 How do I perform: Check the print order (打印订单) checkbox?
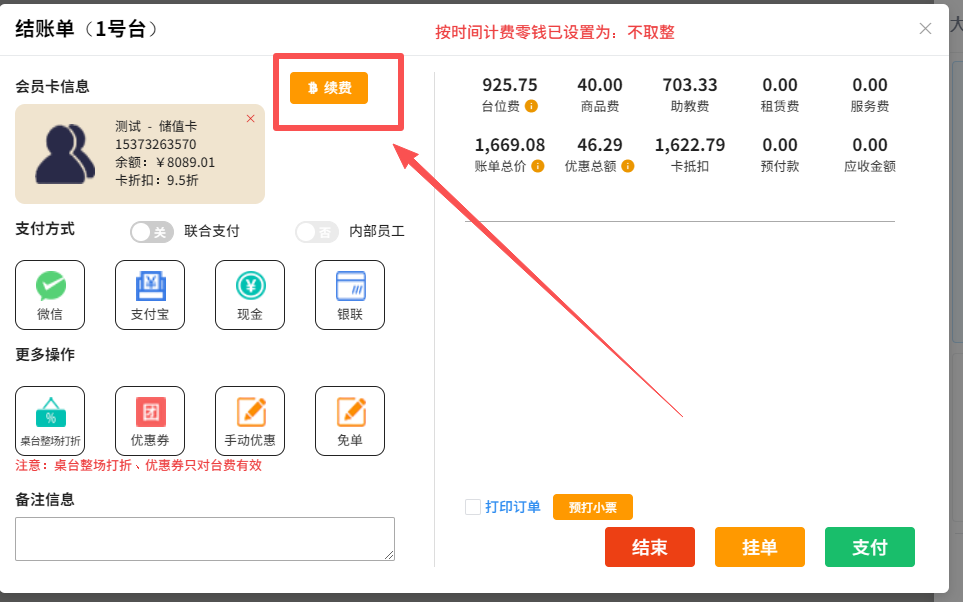pos(473,507)
